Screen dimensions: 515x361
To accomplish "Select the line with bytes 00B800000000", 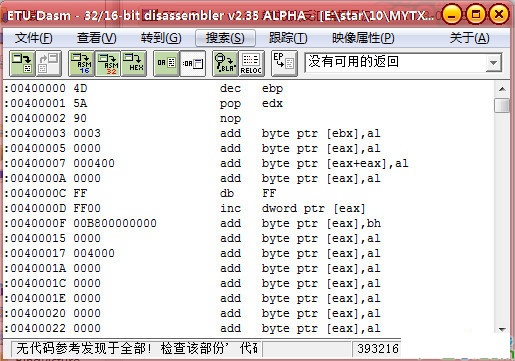I will pyautogui.click(x=248, y=223).
